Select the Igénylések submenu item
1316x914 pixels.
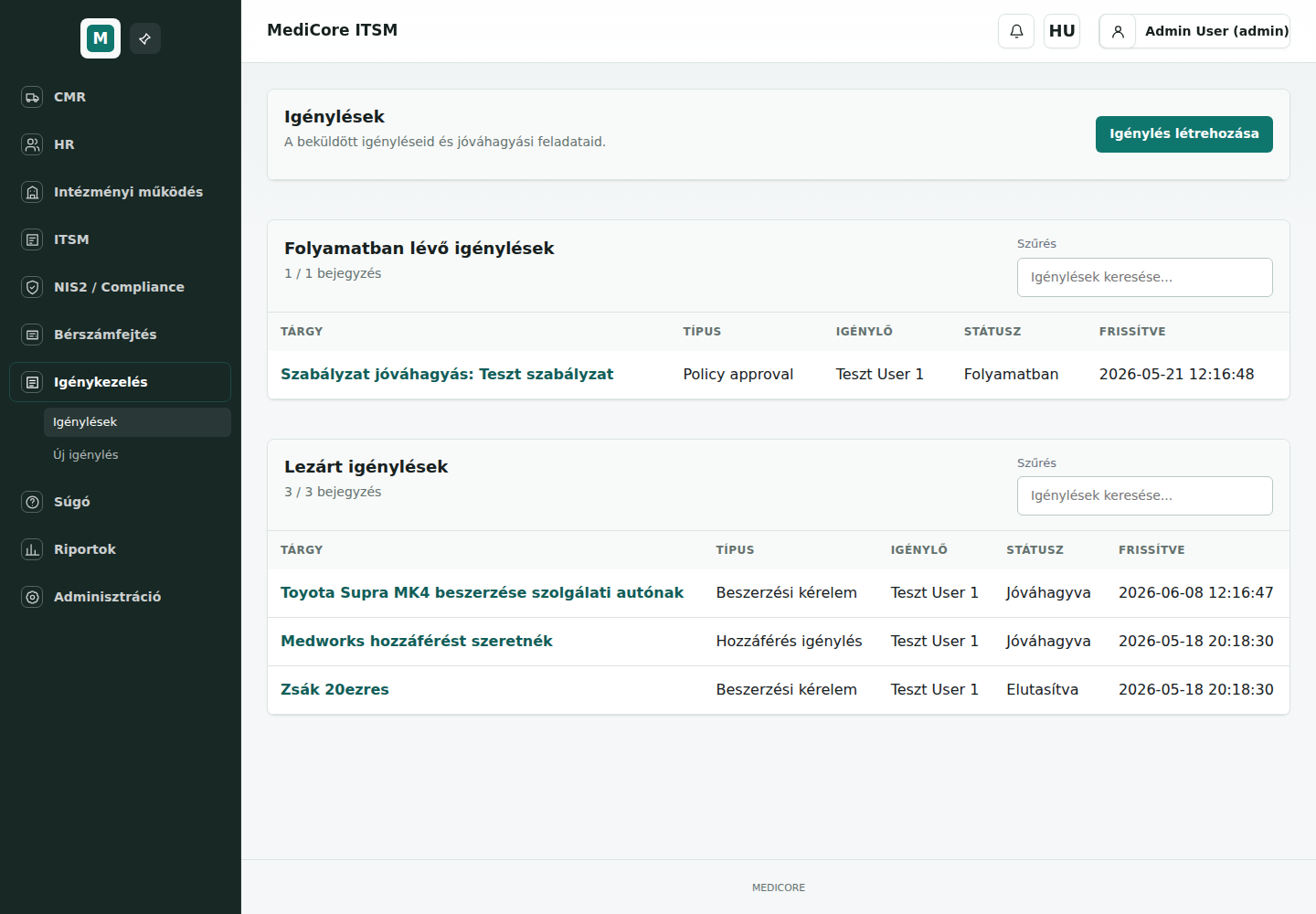tap(137, 422)
